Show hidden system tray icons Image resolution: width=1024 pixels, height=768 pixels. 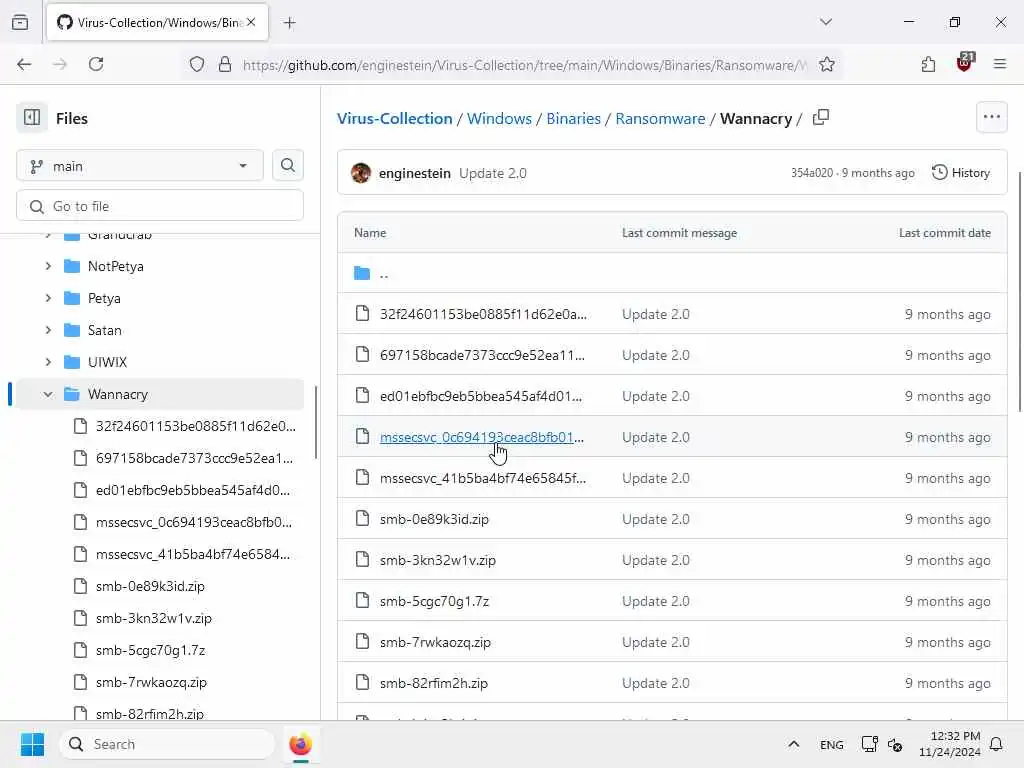pos(793,744)
